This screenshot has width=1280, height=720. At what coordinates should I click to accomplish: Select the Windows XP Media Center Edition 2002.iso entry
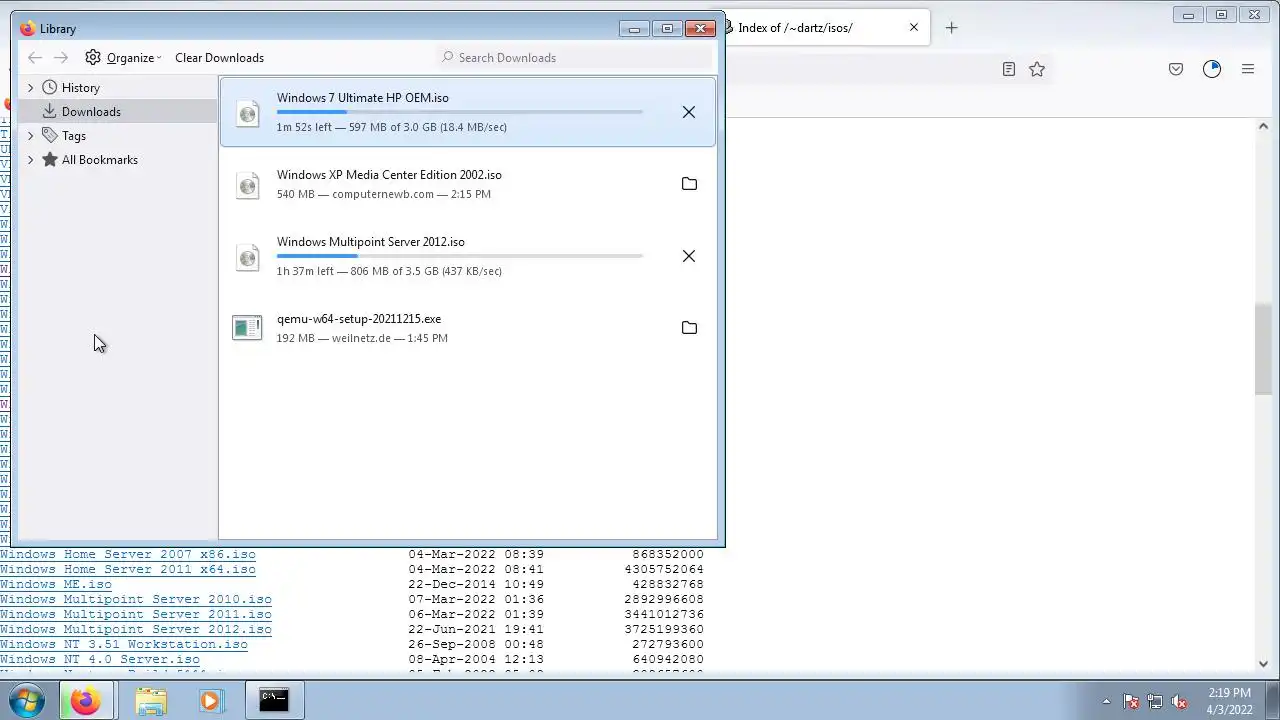click(x=467, y=184)
